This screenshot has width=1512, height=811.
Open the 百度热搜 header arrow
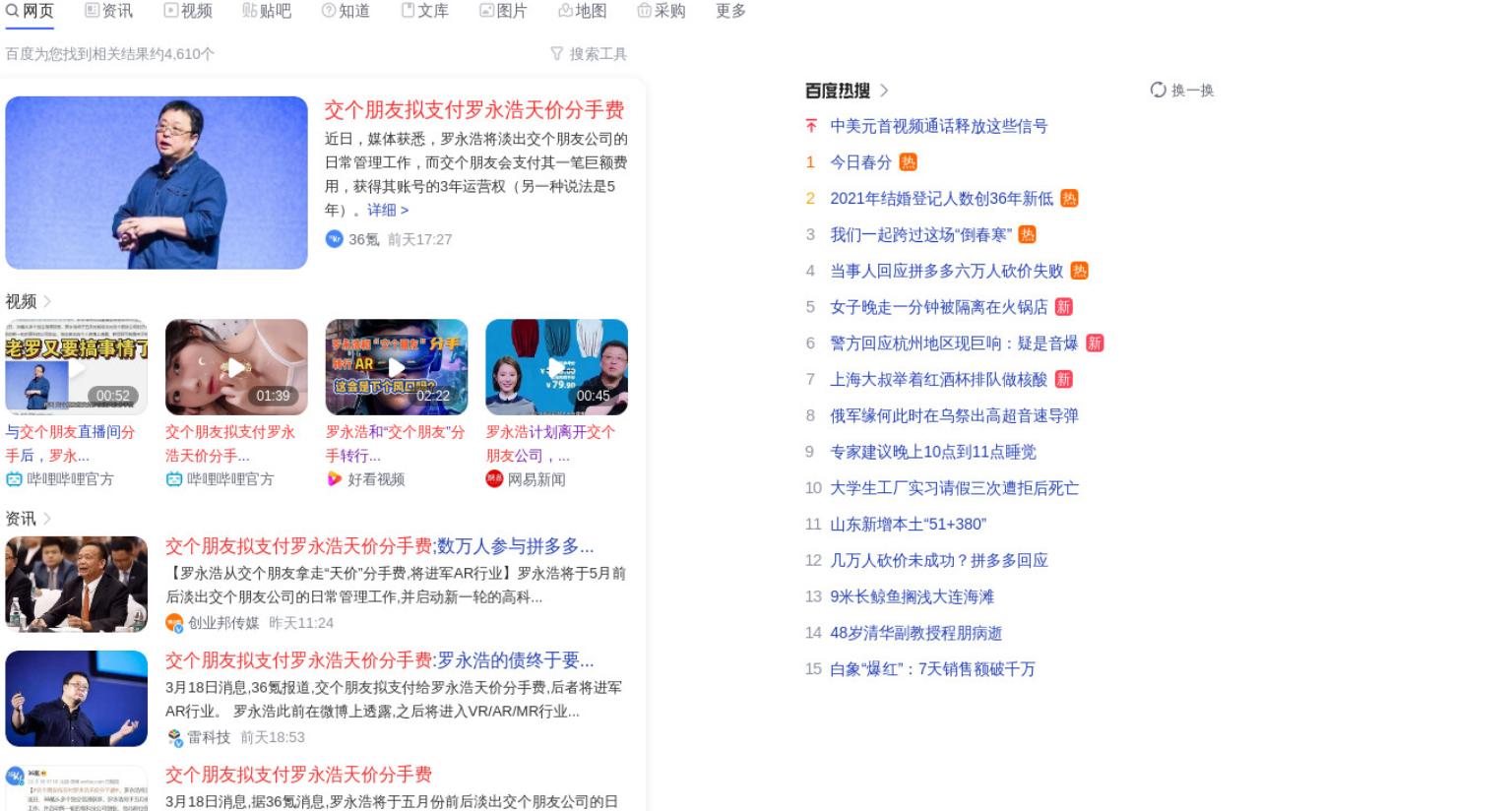[884, 91]
